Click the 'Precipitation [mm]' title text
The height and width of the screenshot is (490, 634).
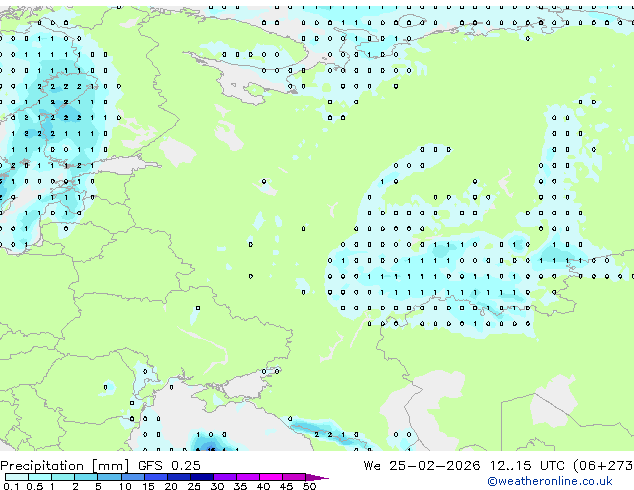[x=65, y=466]
